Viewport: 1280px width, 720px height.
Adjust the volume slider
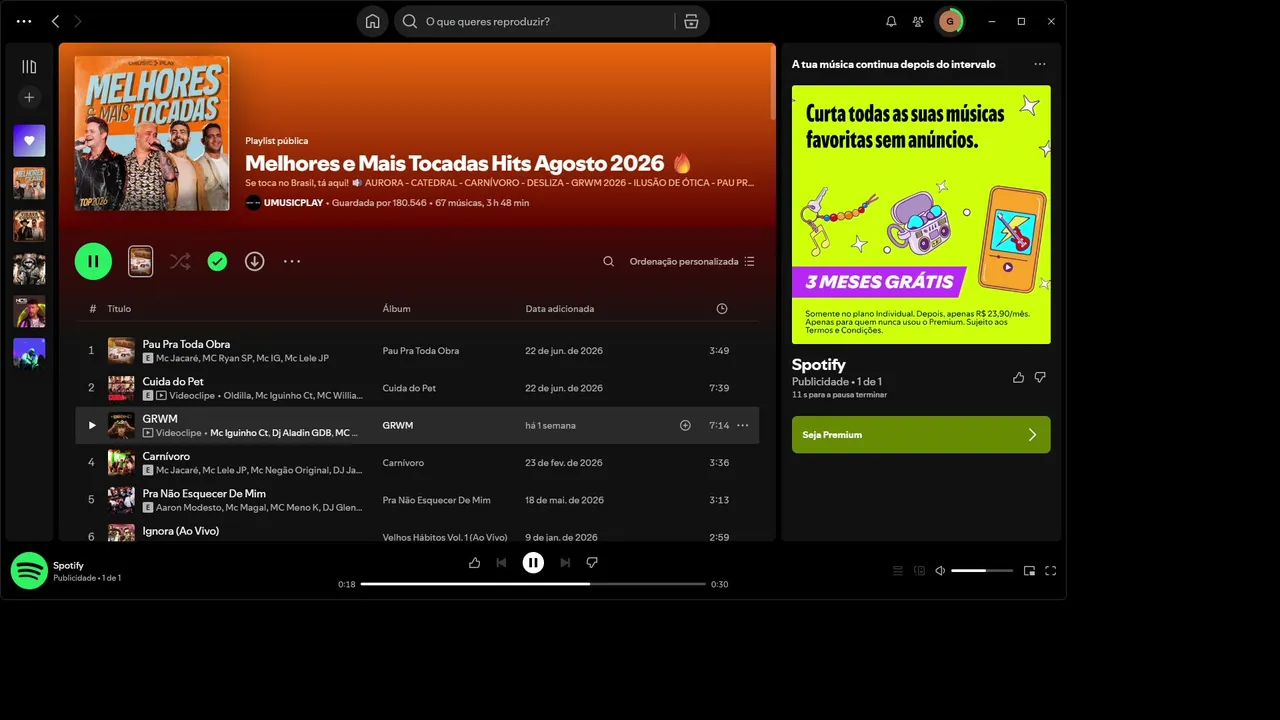point(981,571)
